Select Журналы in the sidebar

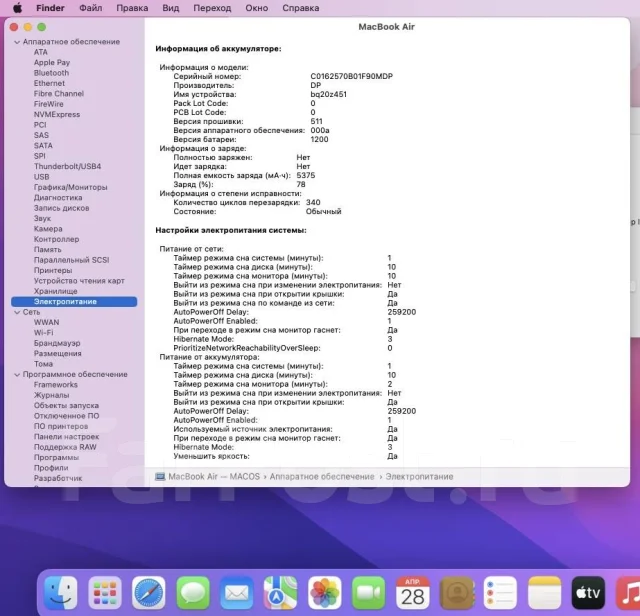pyautogui.click(x=51, y=395)
